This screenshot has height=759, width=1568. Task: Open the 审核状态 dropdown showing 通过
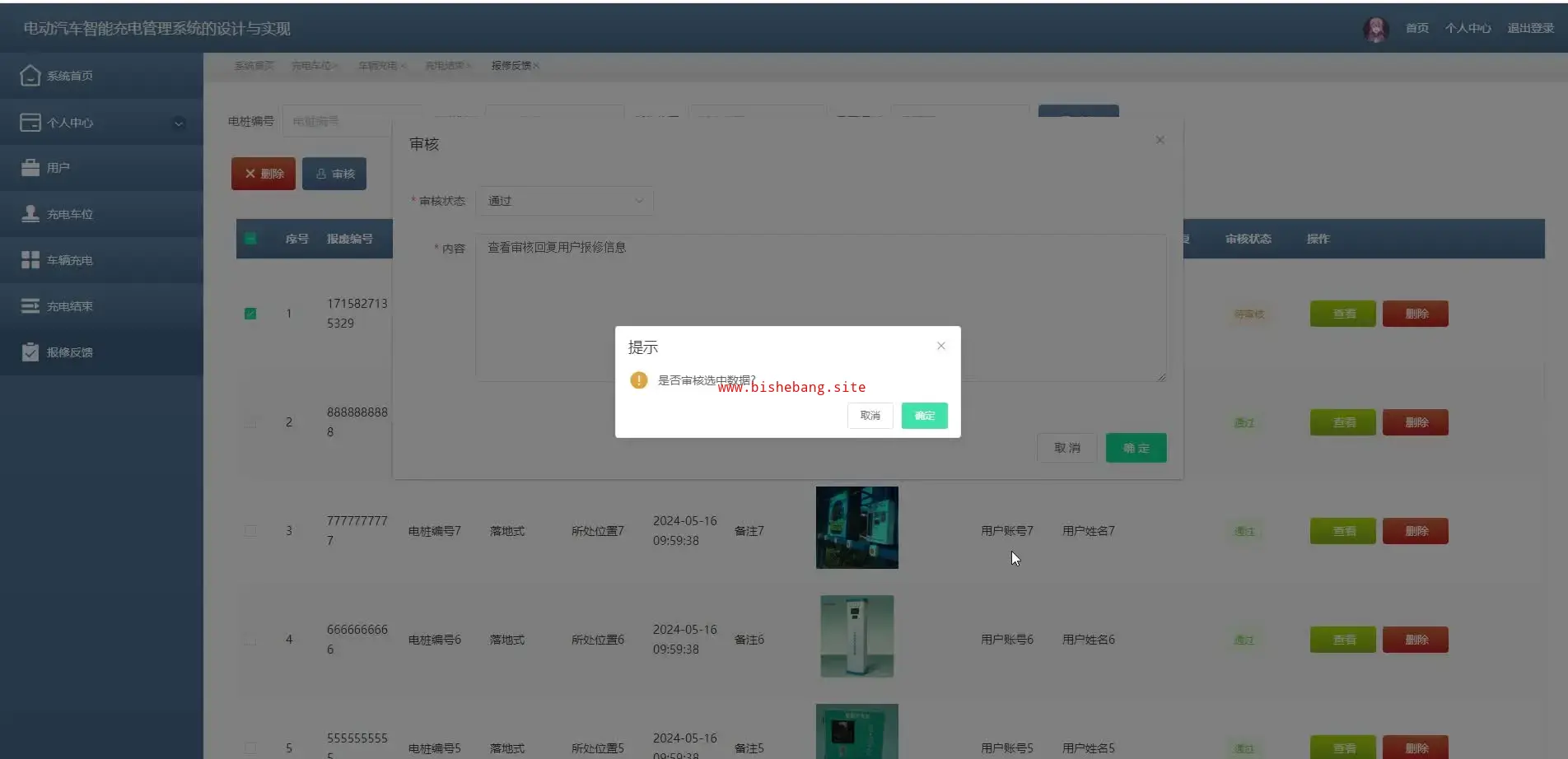565,201
